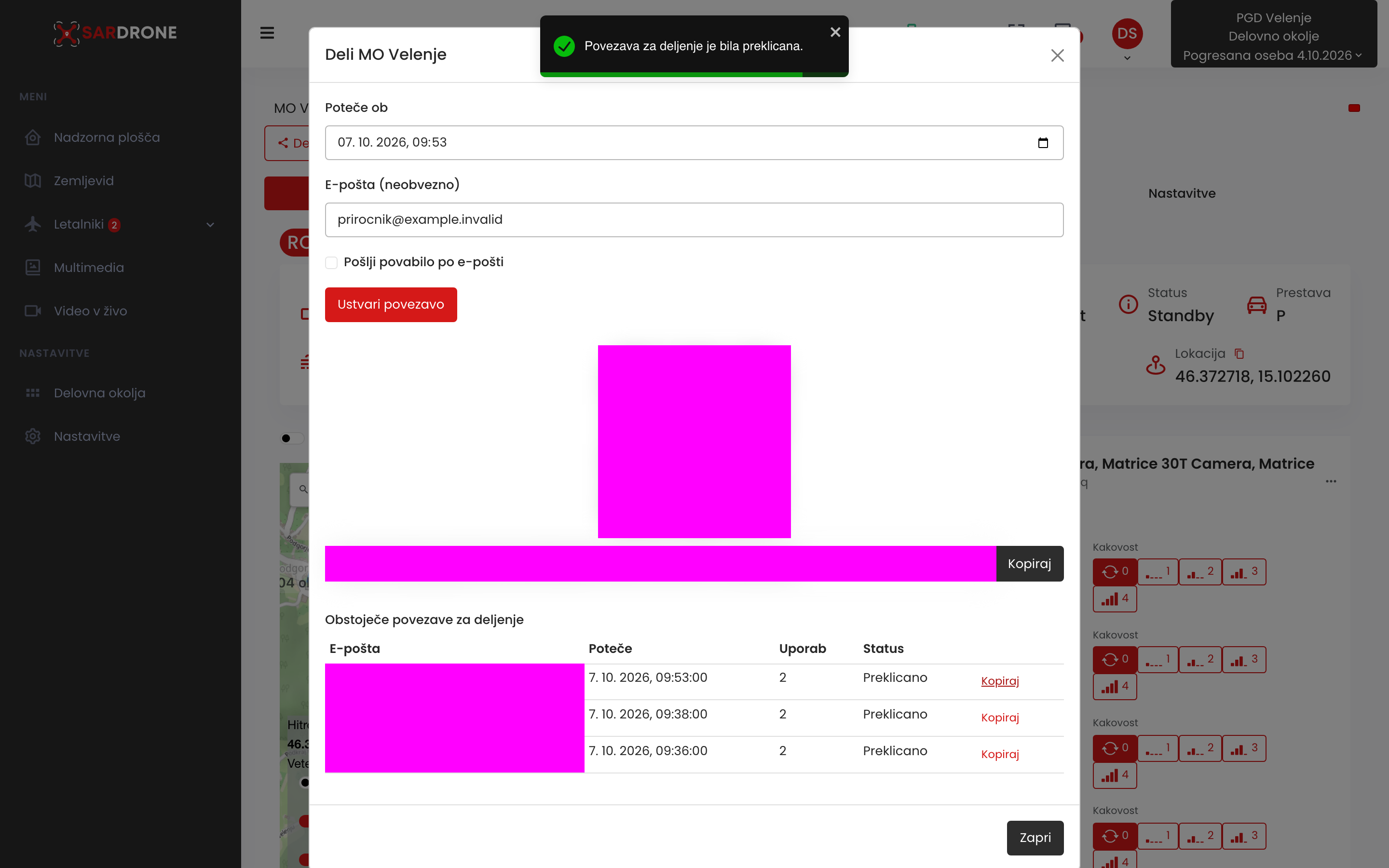Screen dimensions: 1389x868
Task: Select quality 1 in first Kakovost row
Action: 1157,572
